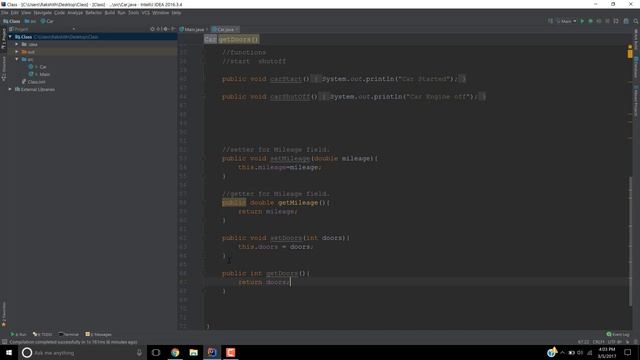This screenshot has width=640, height=360.
Task: Open File Explorer from taskbar
Action: (193, 352)
